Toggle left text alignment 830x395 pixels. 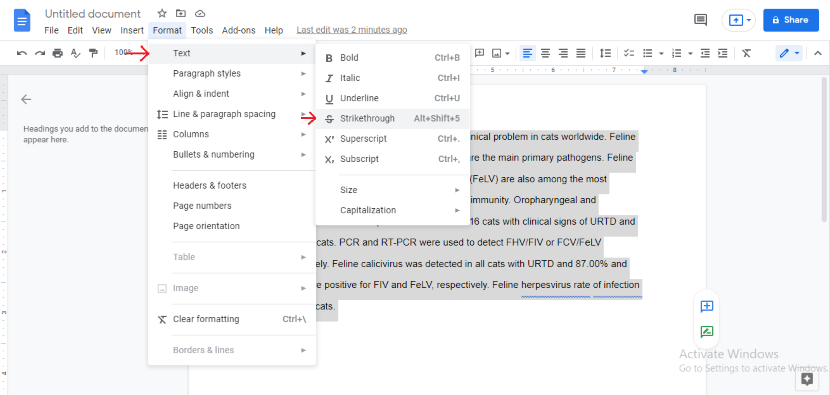[527, 53]
